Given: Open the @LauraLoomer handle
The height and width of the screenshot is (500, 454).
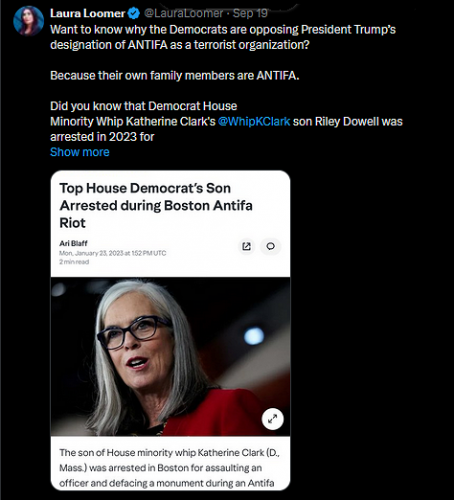Looking at the screenshot, I should click(183, 13).
